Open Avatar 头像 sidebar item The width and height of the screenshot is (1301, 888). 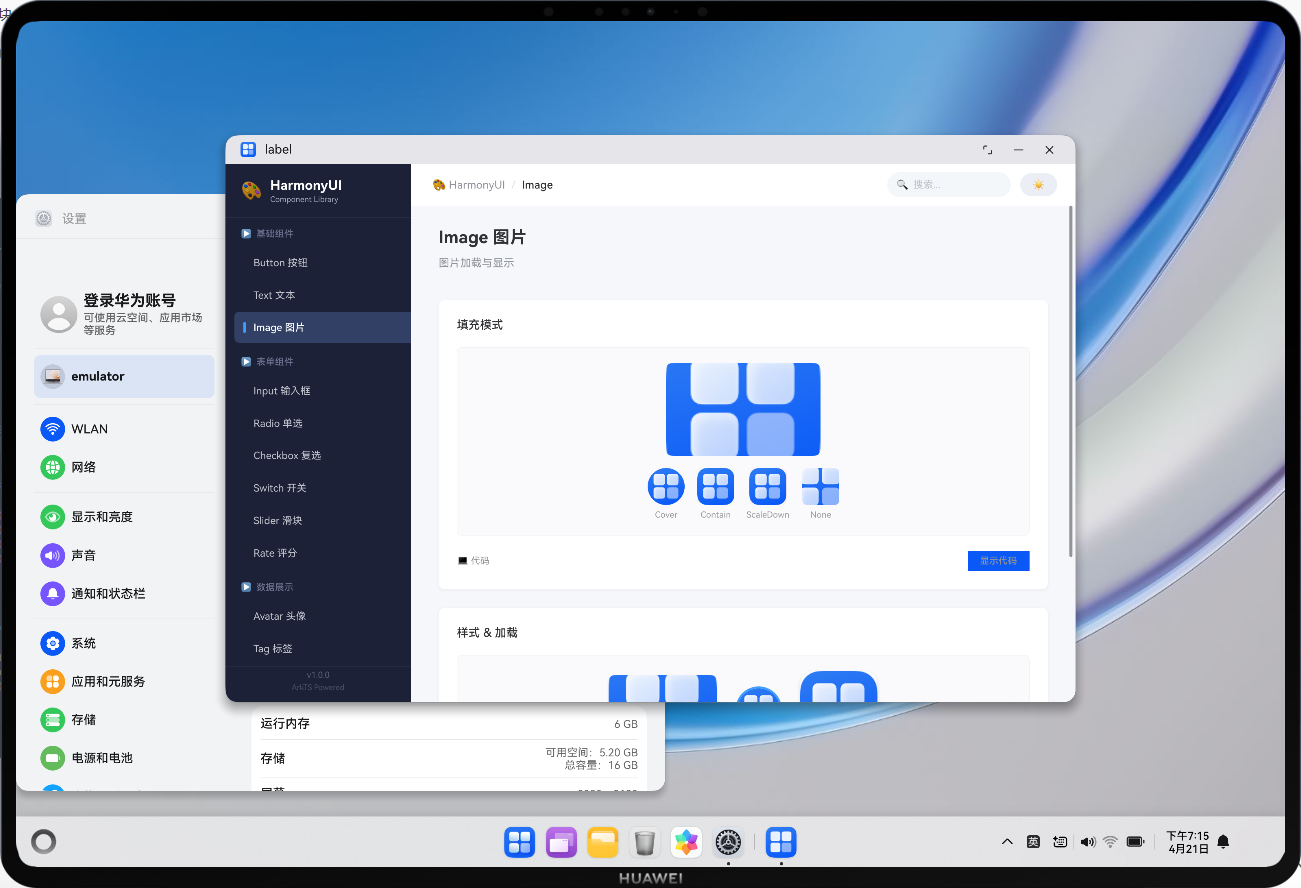tap(322, 616)
